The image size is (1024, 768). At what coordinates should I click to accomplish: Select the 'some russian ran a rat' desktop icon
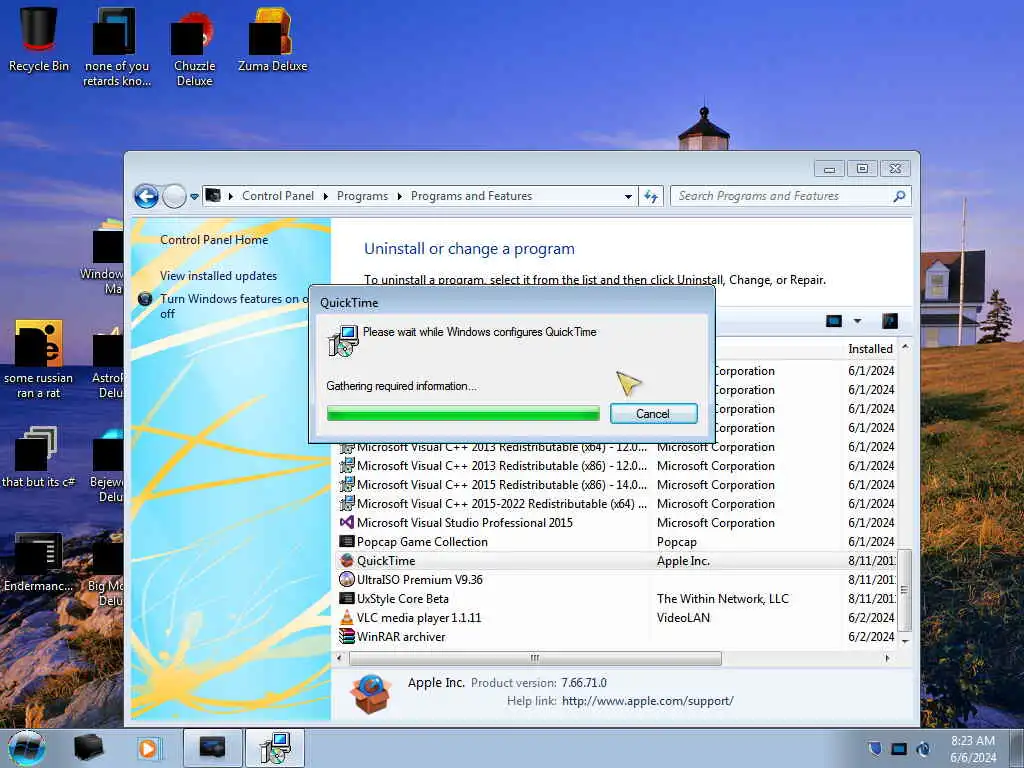click(x=39, y=359)
